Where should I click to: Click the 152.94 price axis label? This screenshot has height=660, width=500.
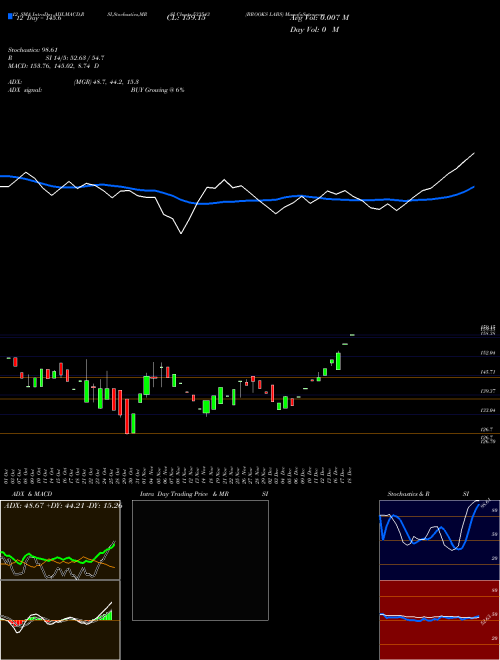(x=489, y=353)
